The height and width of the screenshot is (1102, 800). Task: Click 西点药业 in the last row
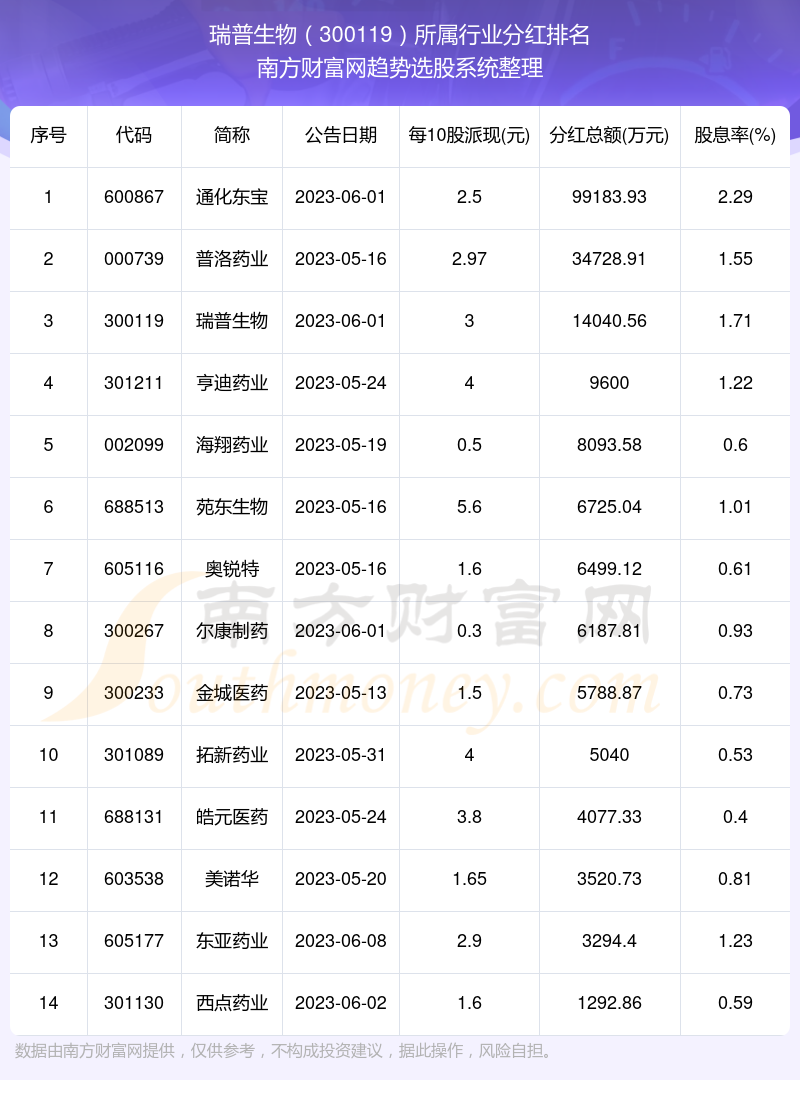(x=232, y=1003)
